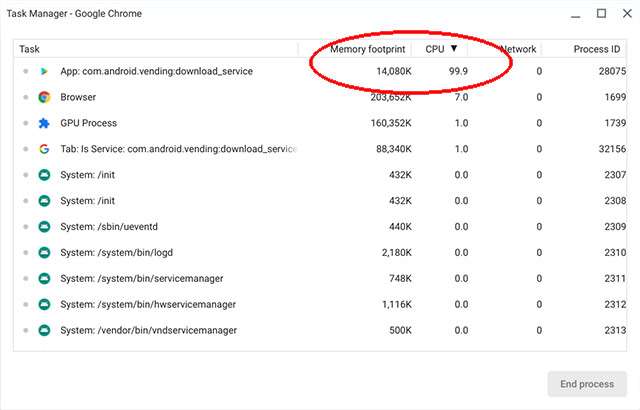This screenshot has width=640, height=410.
Task: Click the 160,352K memory value
Action: [x=391, y=123]
